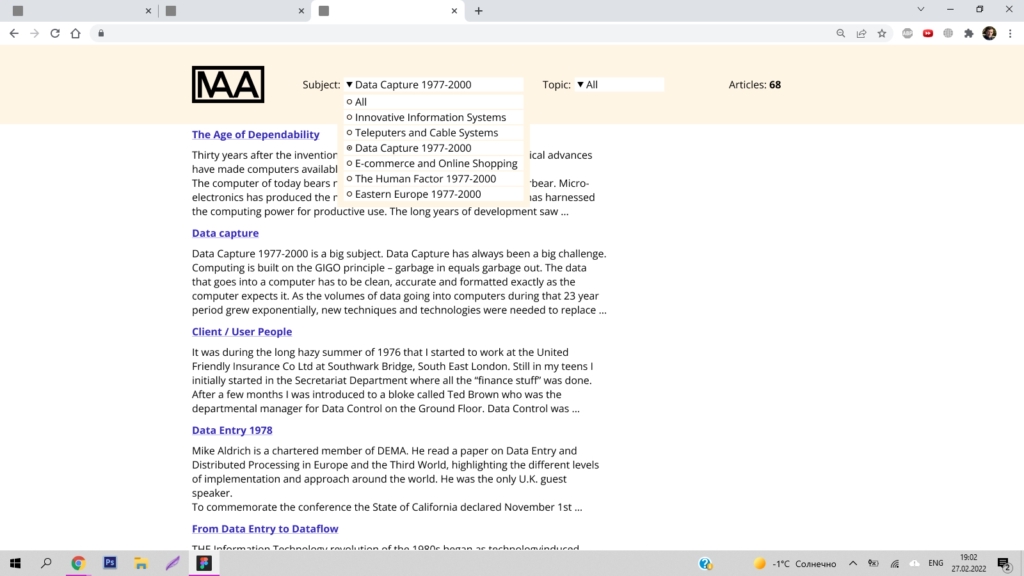The height and width of the screenshot is (576, 1024).
Task: Go back using browser back arrow
Action: pos(14,33)
